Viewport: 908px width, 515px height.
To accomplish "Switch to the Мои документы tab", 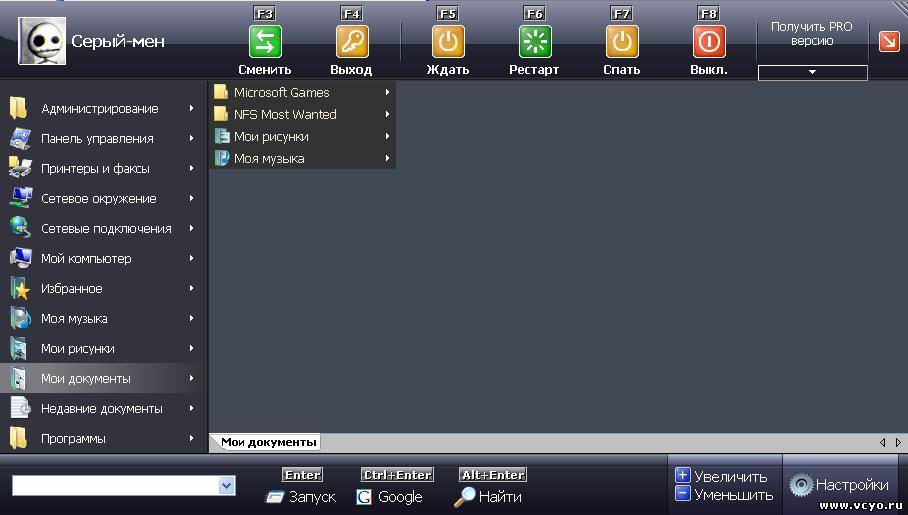I will coord(268,442).
